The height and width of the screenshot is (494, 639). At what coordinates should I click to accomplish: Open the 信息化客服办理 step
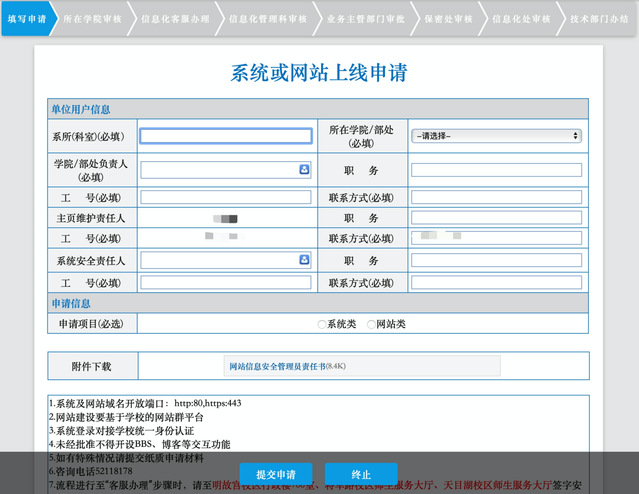point(175,19)
